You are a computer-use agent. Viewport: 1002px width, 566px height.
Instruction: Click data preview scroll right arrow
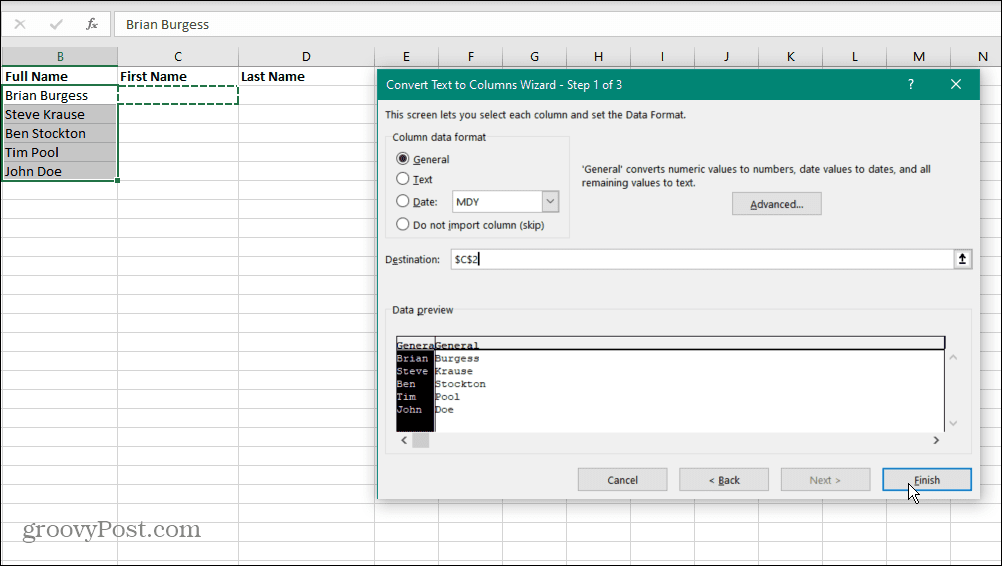tap(936, 440)
